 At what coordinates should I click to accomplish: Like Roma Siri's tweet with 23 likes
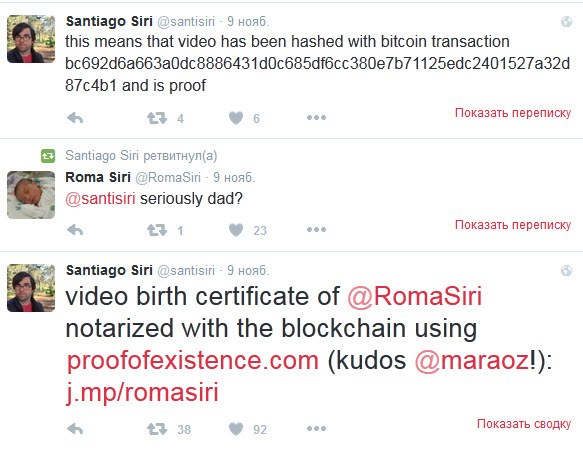[236, 230]
